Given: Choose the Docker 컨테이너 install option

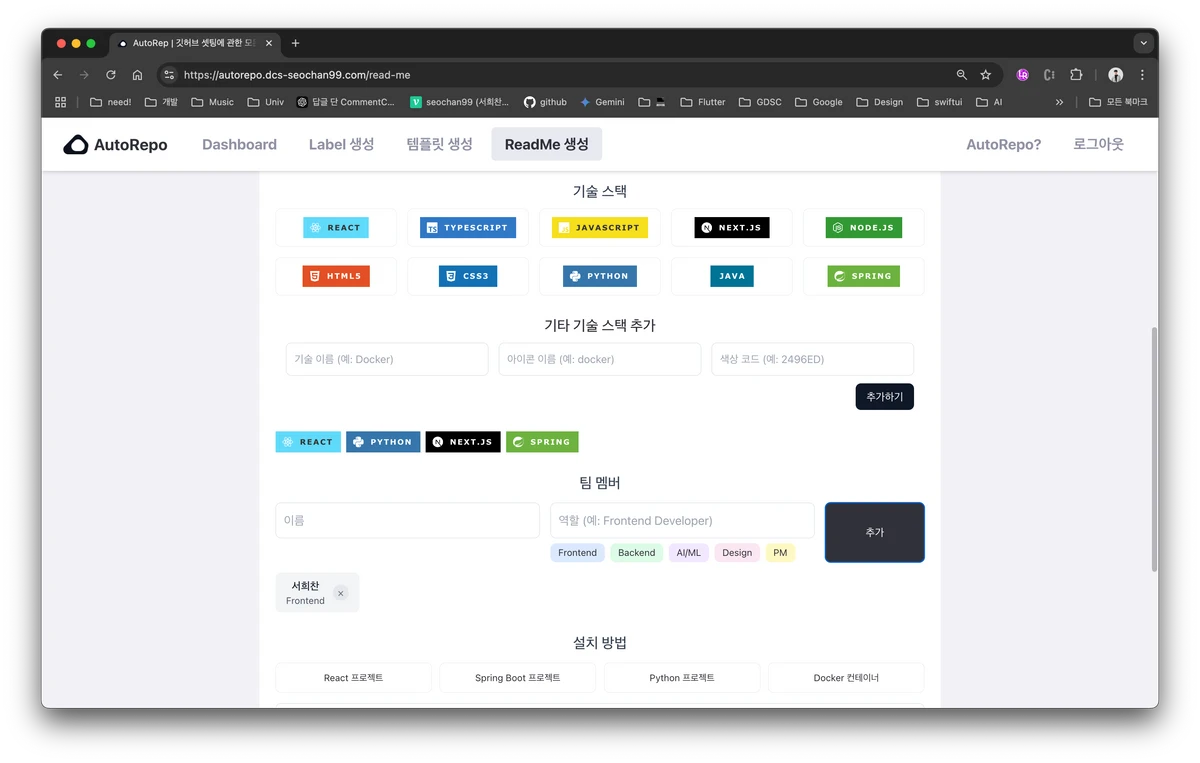Looking at the screenshot, I should (x=846, y=678).
